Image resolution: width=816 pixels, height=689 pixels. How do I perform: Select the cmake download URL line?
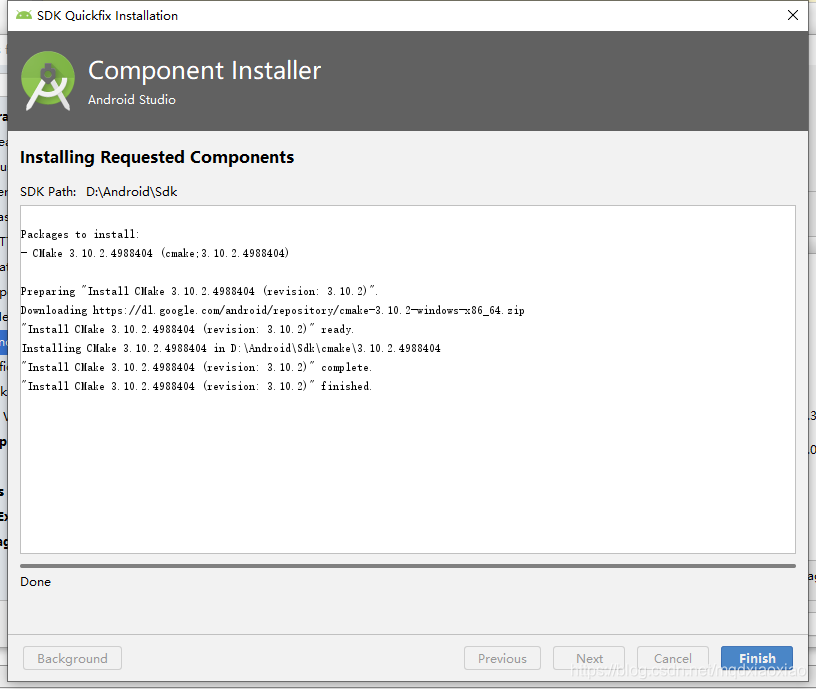click(x=280, y=310)
